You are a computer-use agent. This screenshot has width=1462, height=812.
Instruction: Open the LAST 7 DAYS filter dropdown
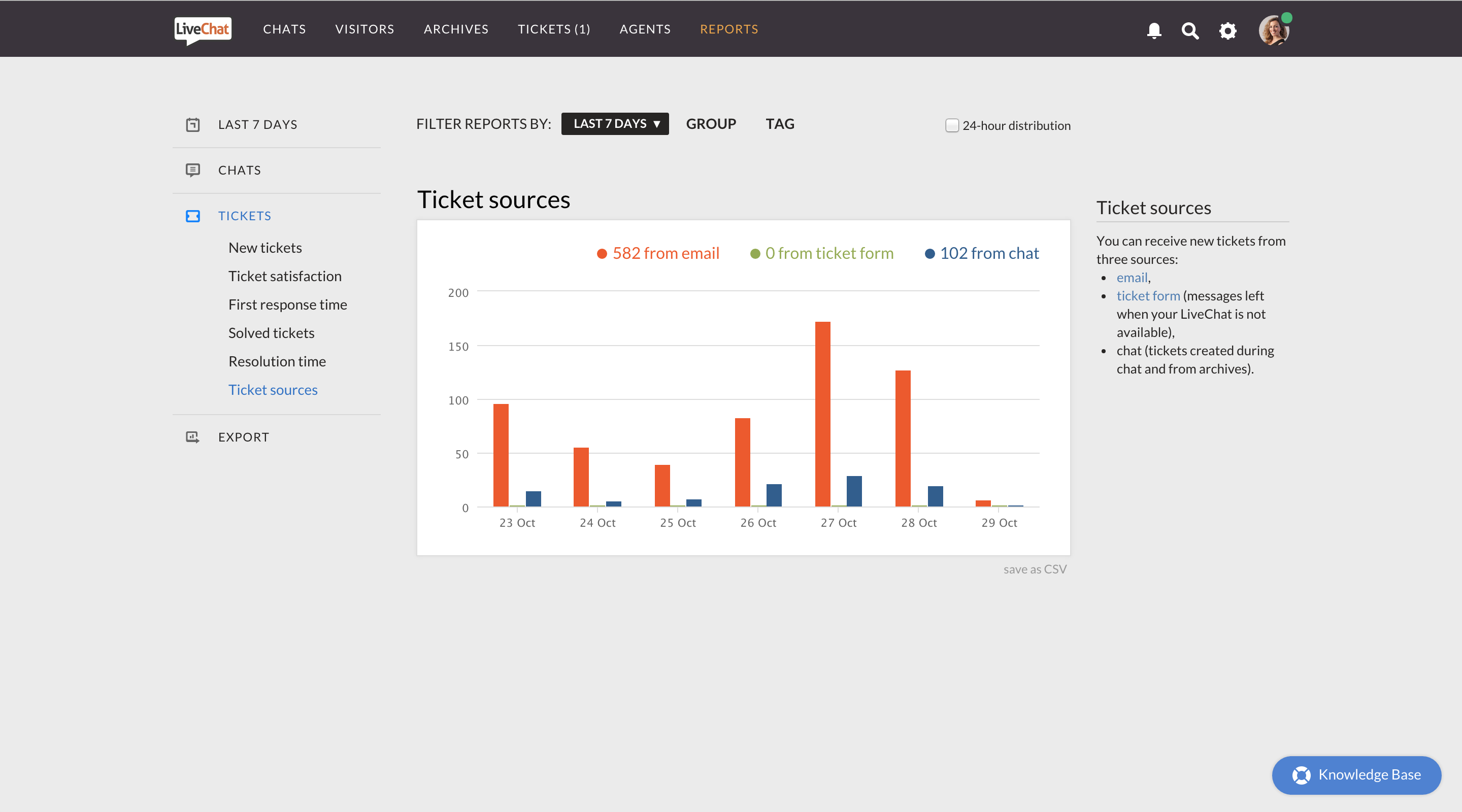click(x=615, y=123)
